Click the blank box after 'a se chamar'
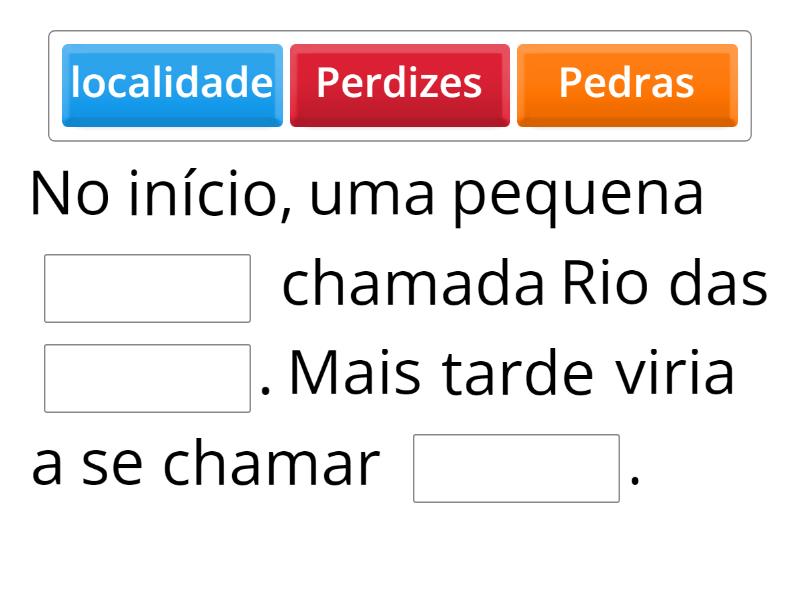This screenshot has height=600, width=800. [516, 468]
